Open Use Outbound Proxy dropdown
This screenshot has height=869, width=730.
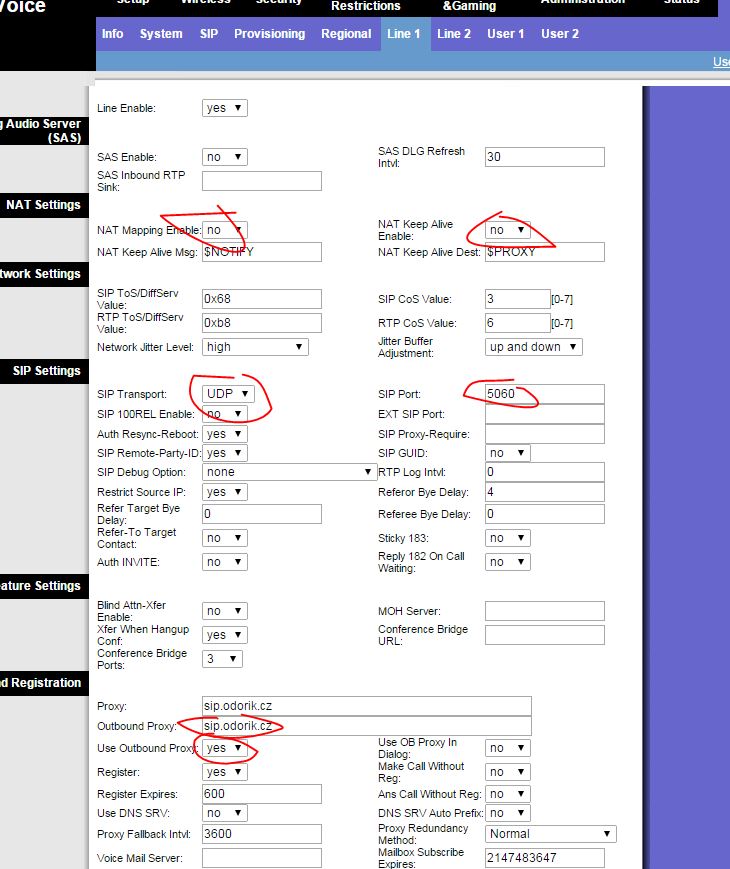coord(224,748)
